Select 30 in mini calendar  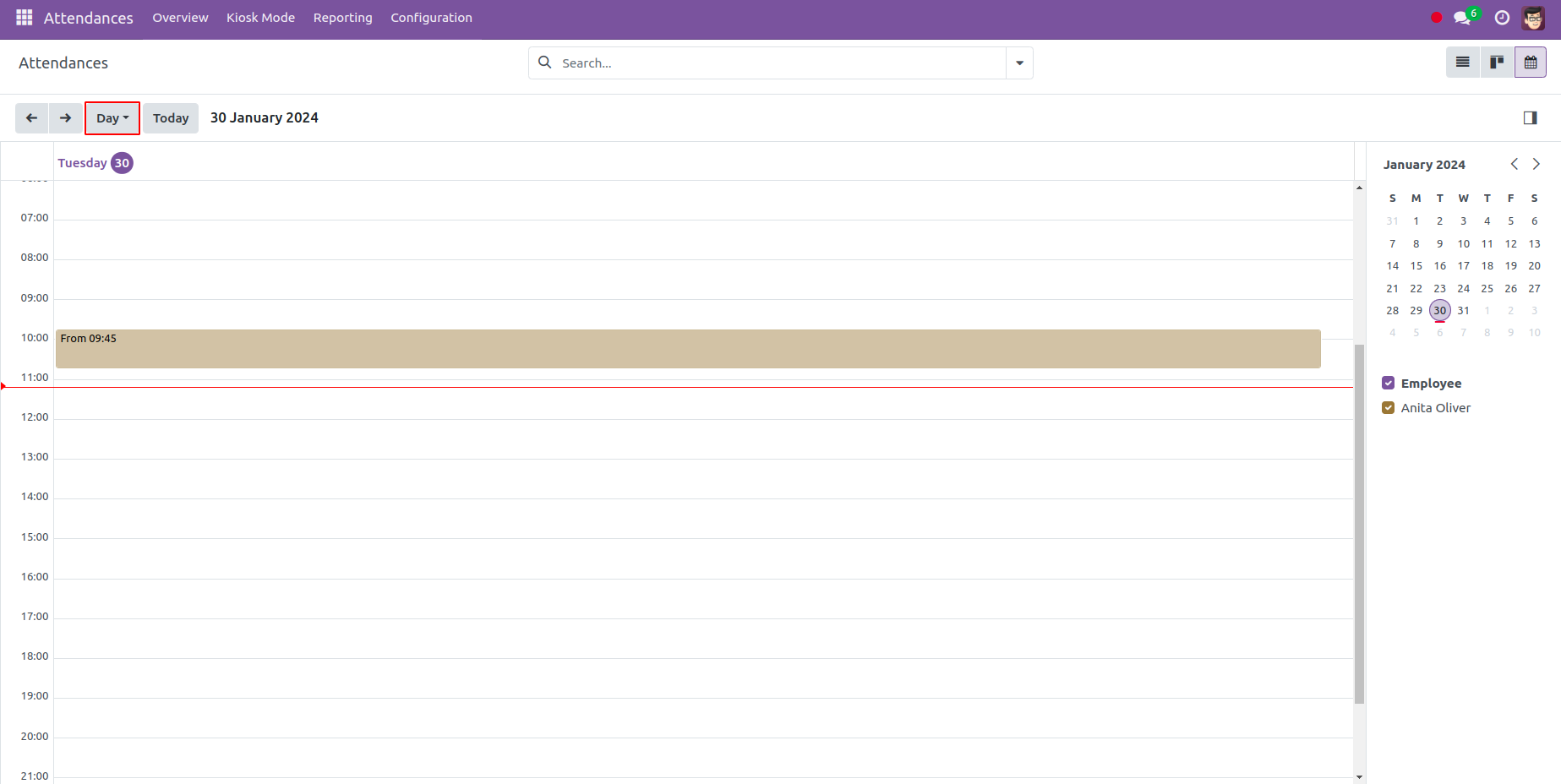click(x=1439, y=311)
